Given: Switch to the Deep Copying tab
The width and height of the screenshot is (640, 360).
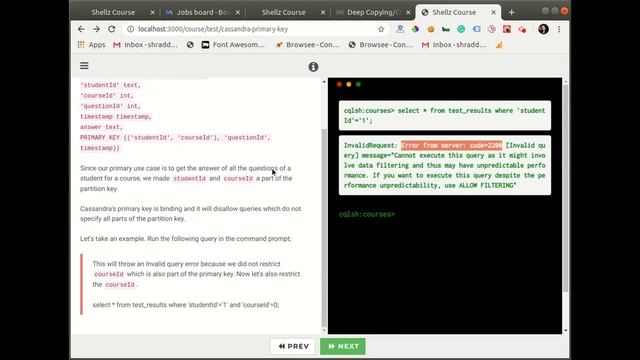Looking at the screenshot, I should click(x=373, y=12).
